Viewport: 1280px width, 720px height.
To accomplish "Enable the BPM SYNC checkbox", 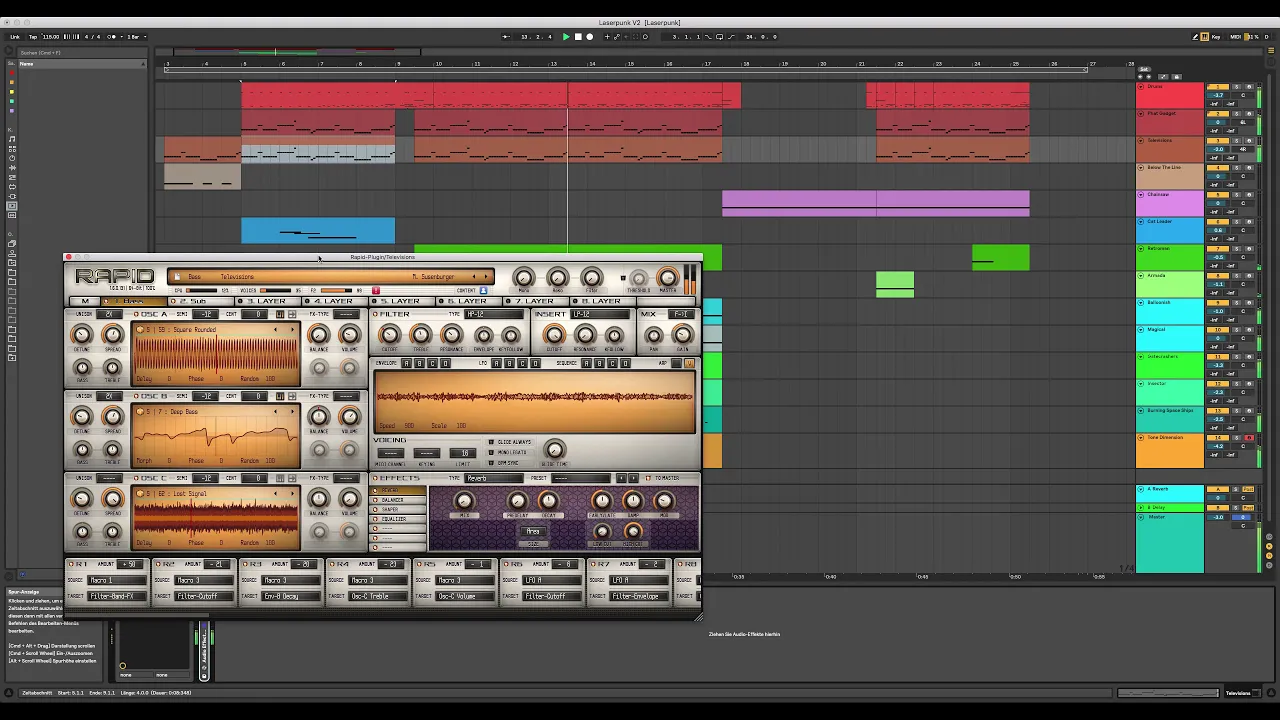I will point(491,463).
